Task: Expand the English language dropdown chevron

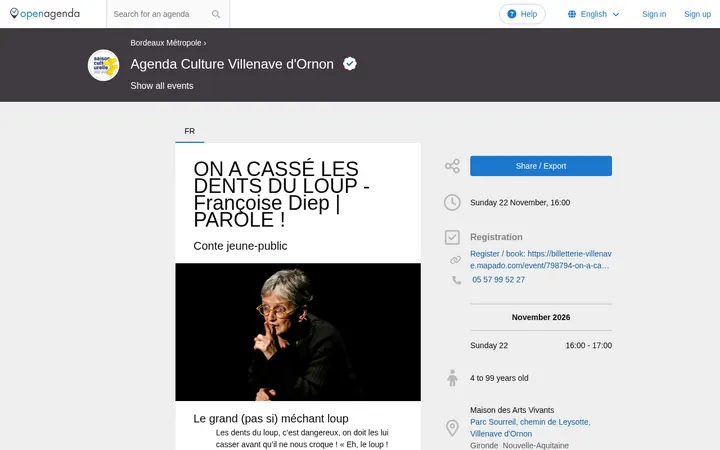Action: point(616,15)
